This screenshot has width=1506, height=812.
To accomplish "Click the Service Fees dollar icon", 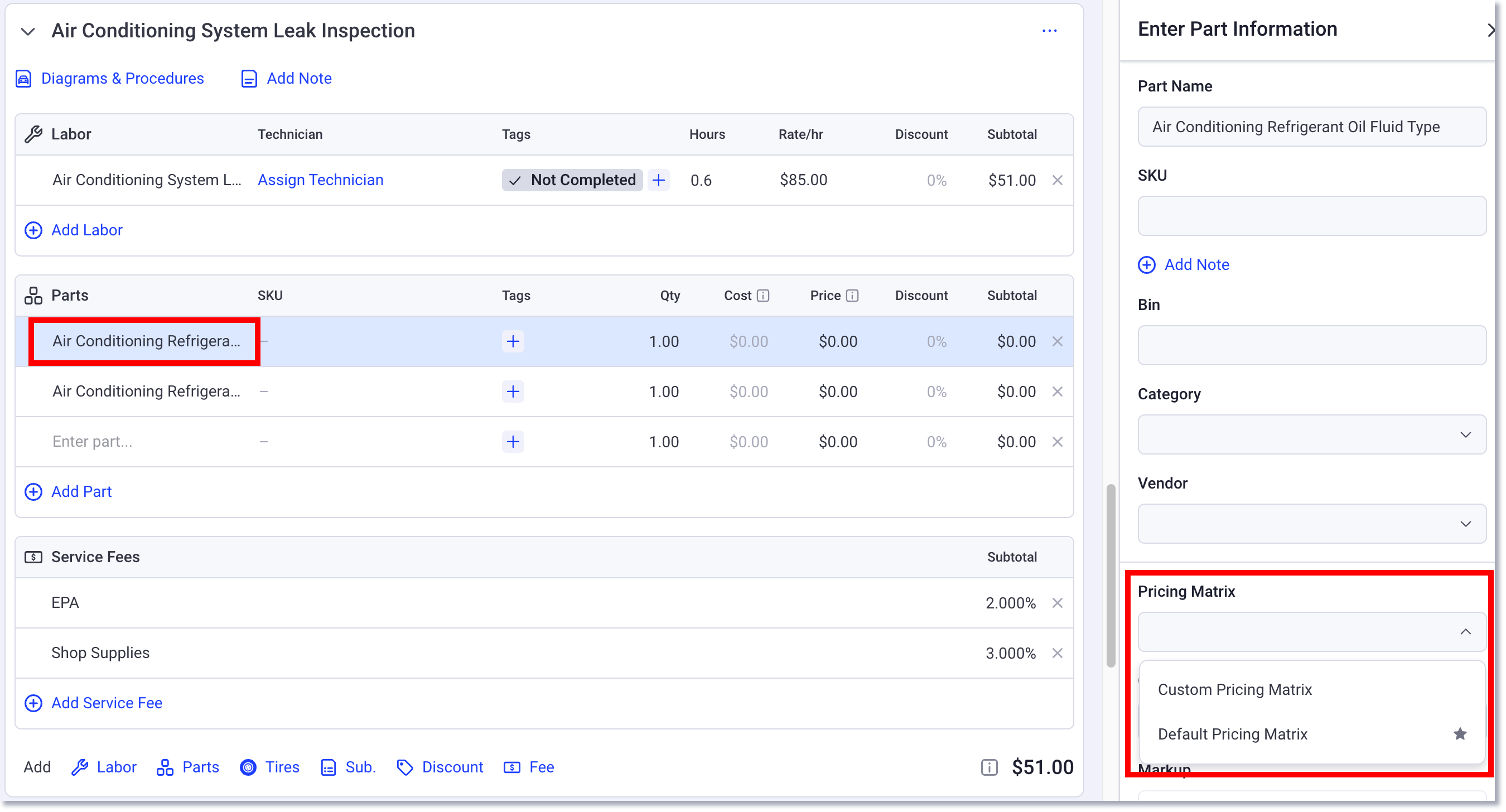I will coord(33,556).
